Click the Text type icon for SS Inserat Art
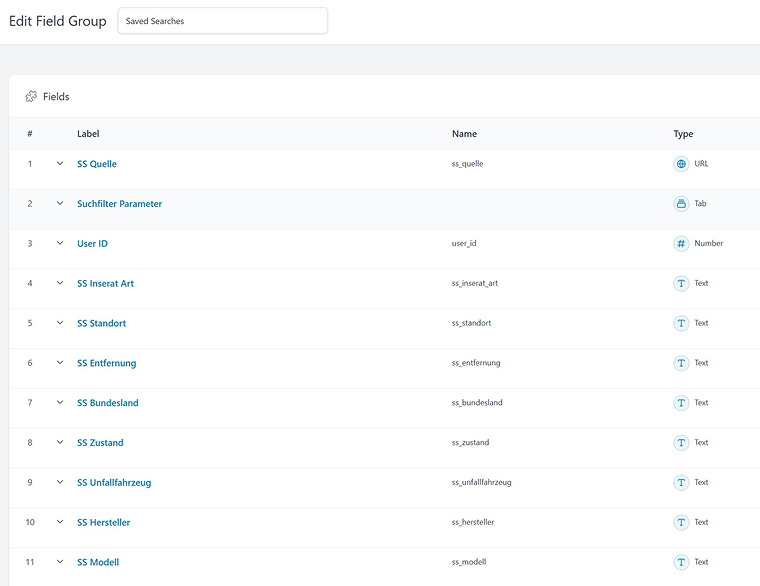 click(x=681, y=283)
